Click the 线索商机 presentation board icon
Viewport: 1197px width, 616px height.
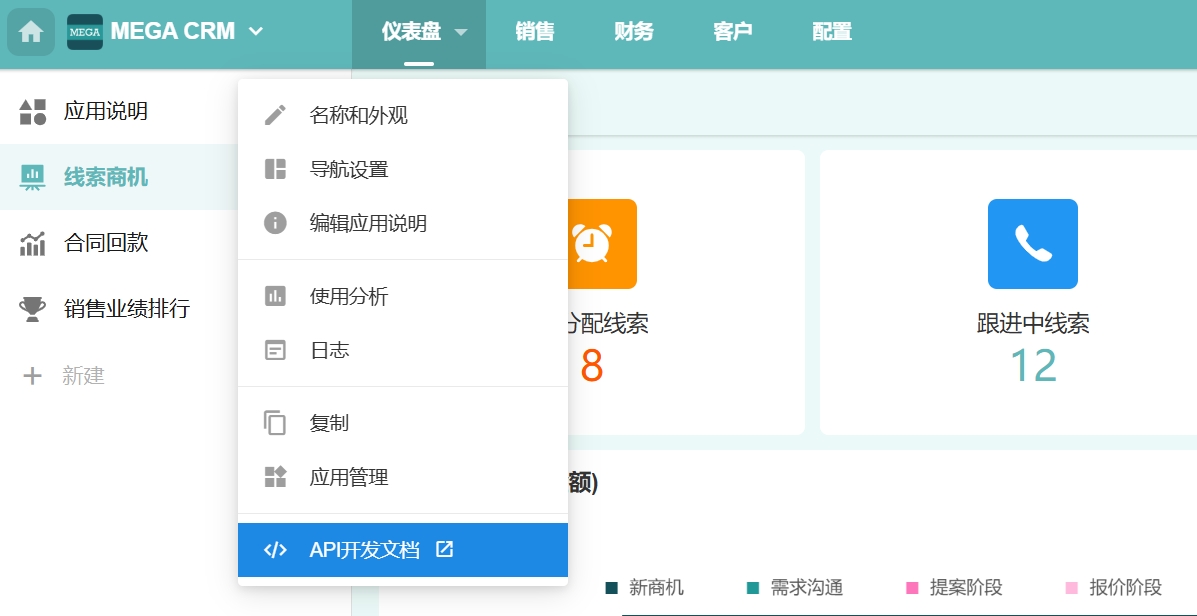33,178
